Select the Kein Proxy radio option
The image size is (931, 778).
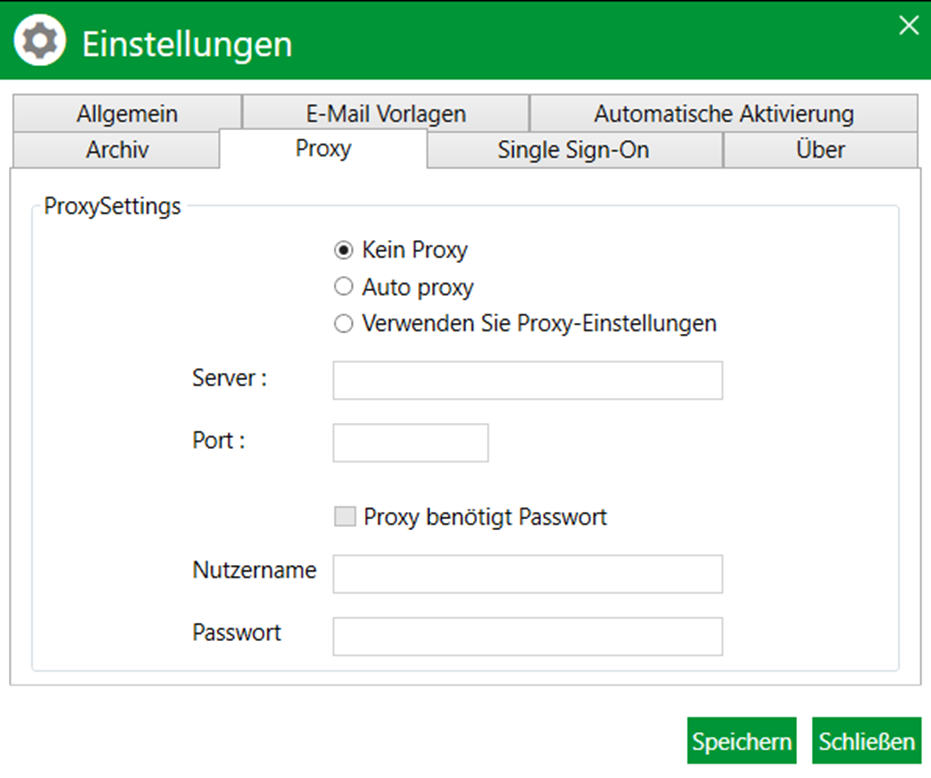(x=343, y=250)
